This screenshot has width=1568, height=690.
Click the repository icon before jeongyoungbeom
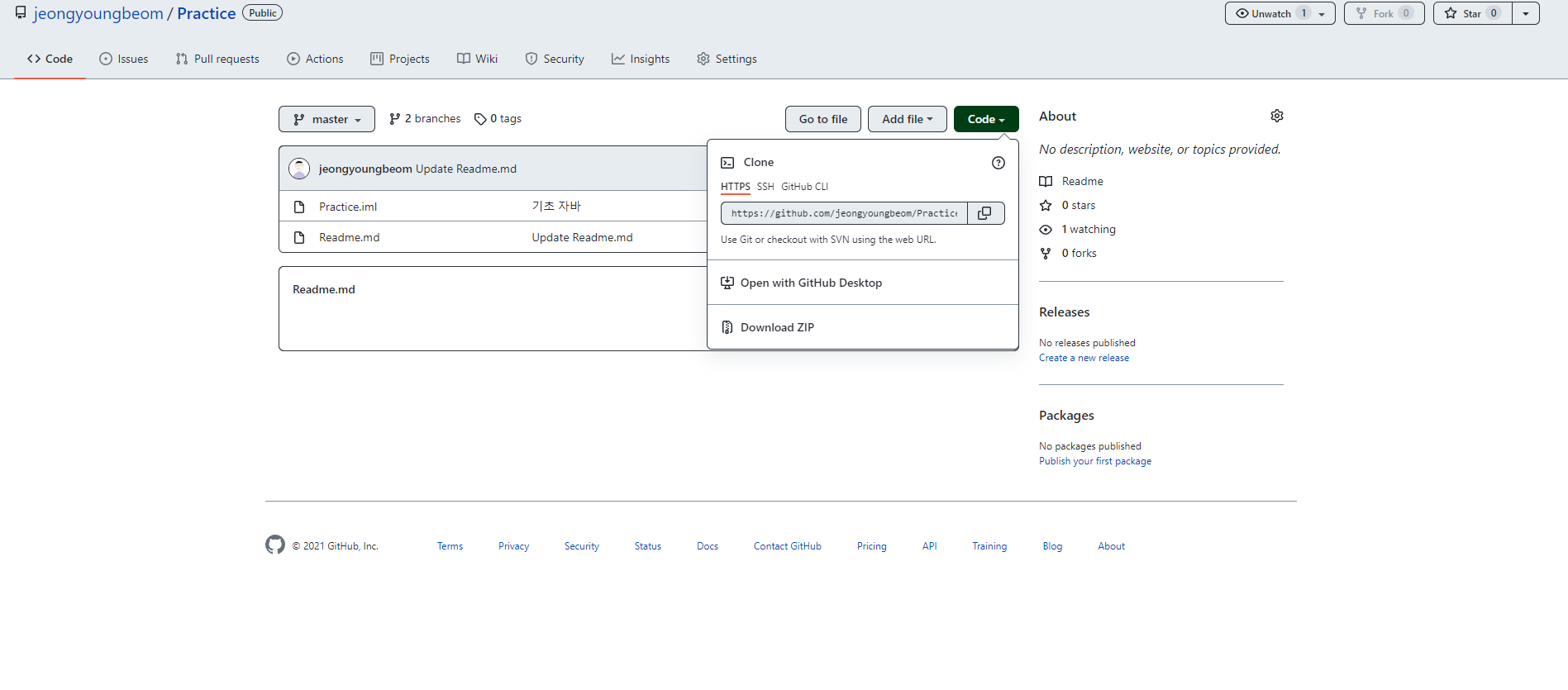21,13
